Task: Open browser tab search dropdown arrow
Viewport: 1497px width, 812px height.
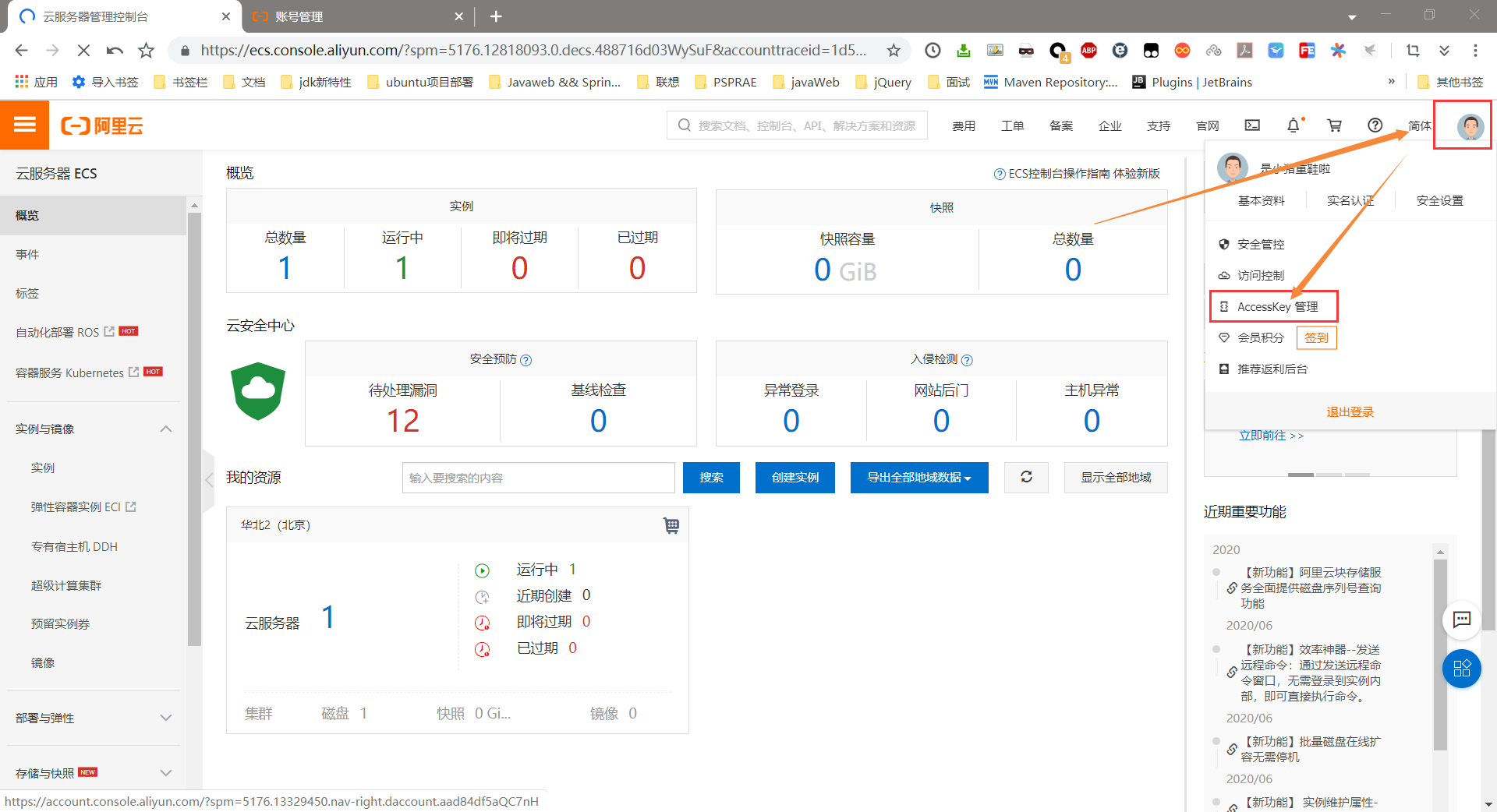Action: [x=1352, y=16]
